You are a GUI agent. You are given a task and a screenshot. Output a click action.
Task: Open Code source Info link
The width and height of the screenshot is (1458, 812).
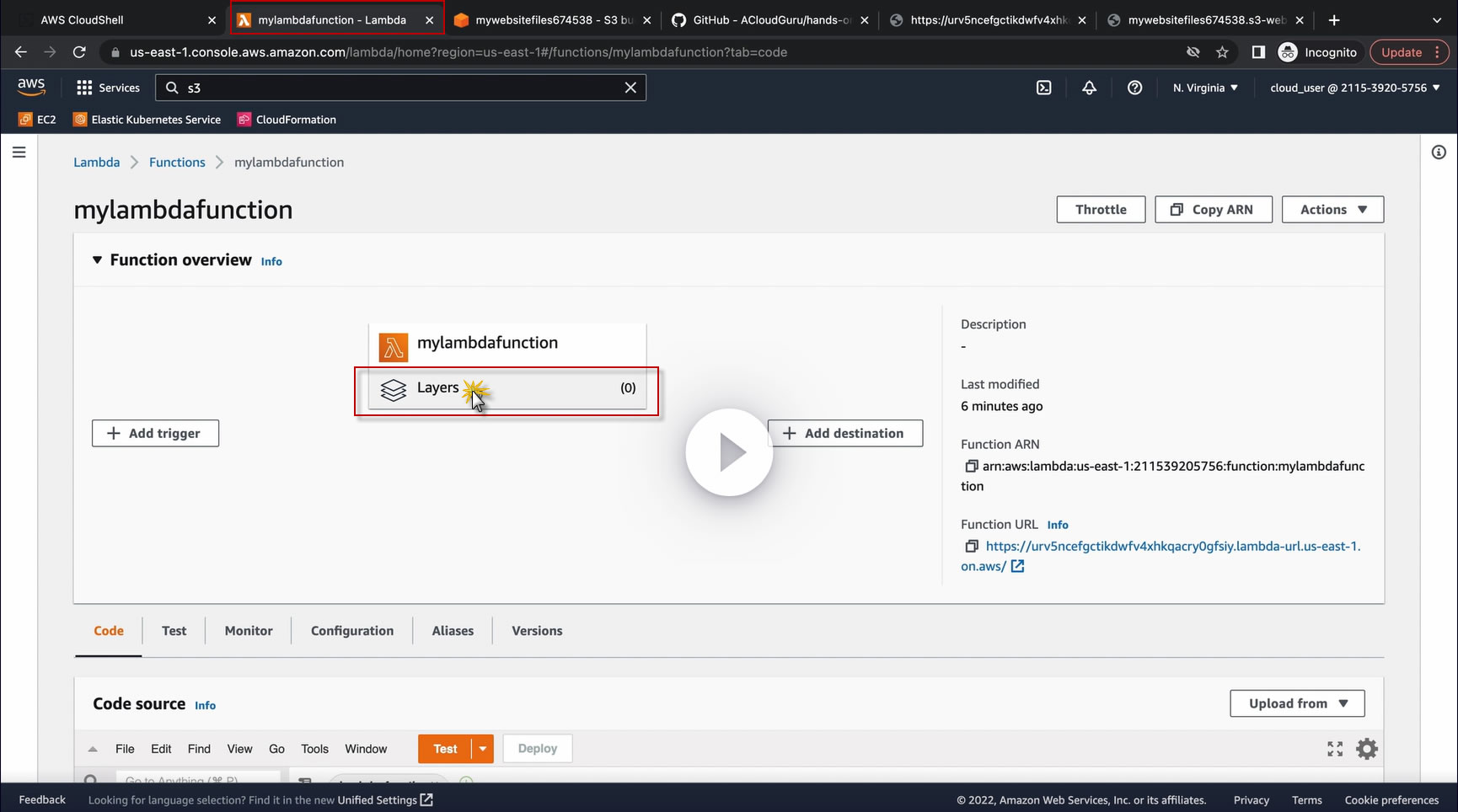tap(205, 706)
